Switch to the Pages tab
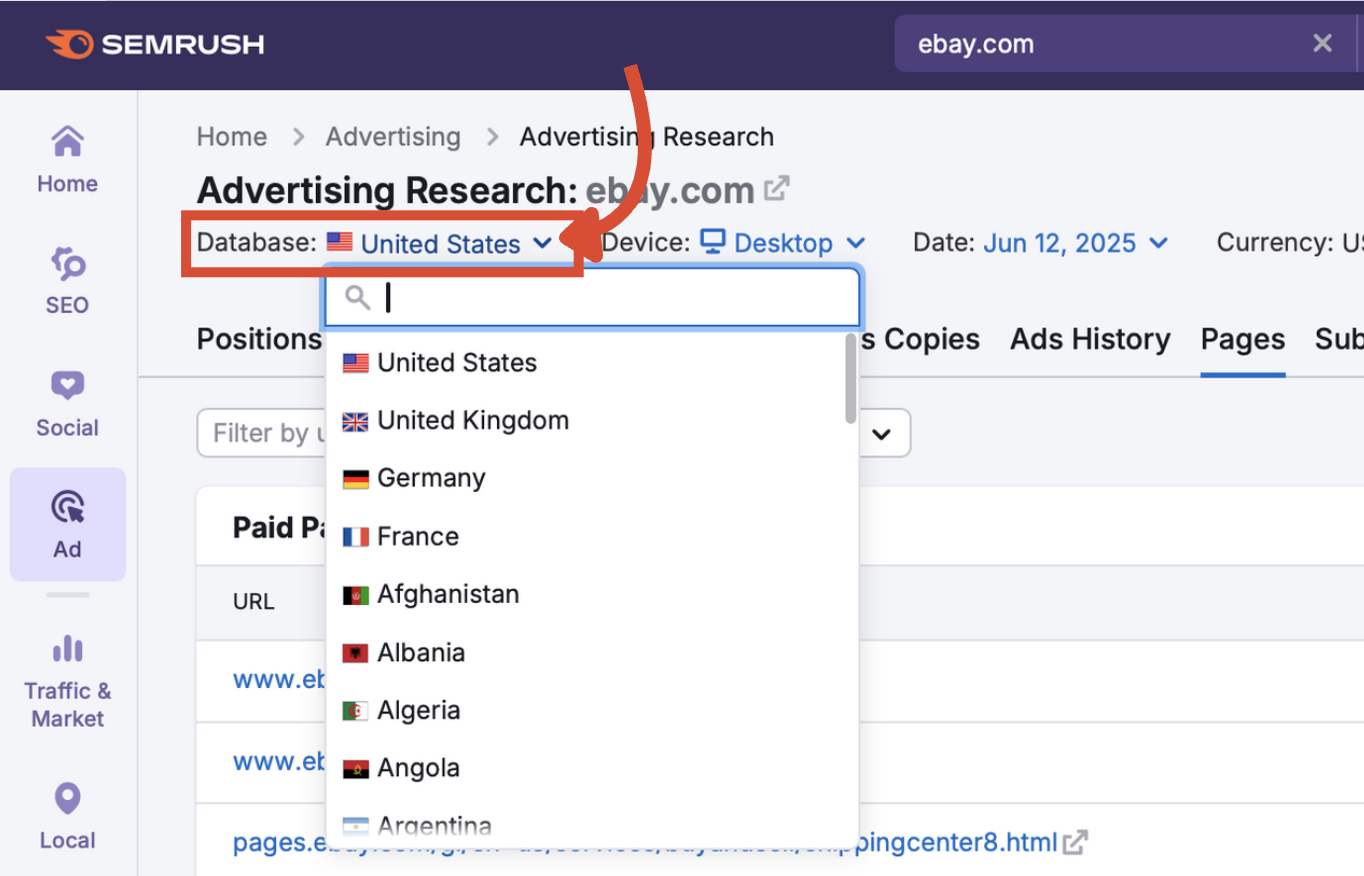This screenshot has width=1364, height=876. click(1242, 340)
